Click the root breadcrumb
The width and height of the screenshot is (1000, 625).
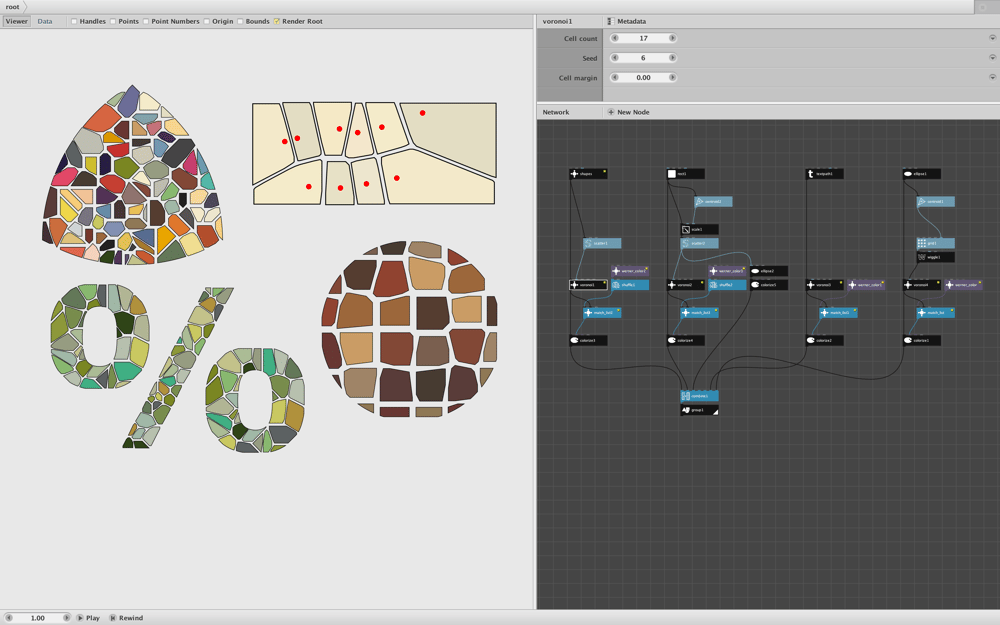tap(12, 7)
